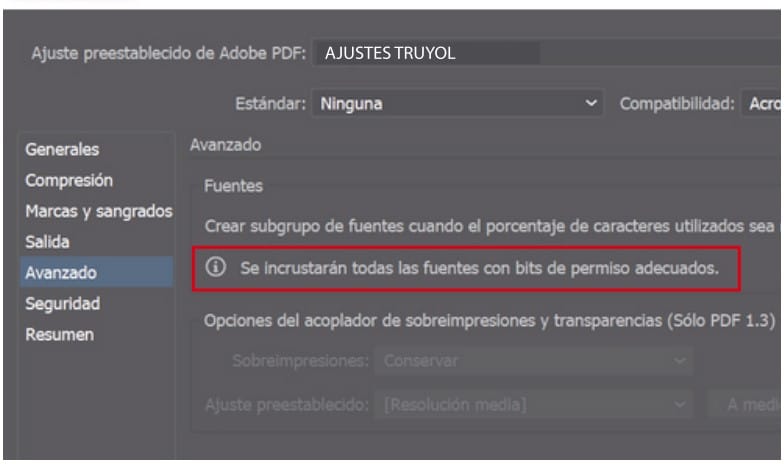Image resolution: width=784 pixels, height=464 pixels.
Task: Select the highlighted Avanzado sidebar item
Action: point(62,272)
